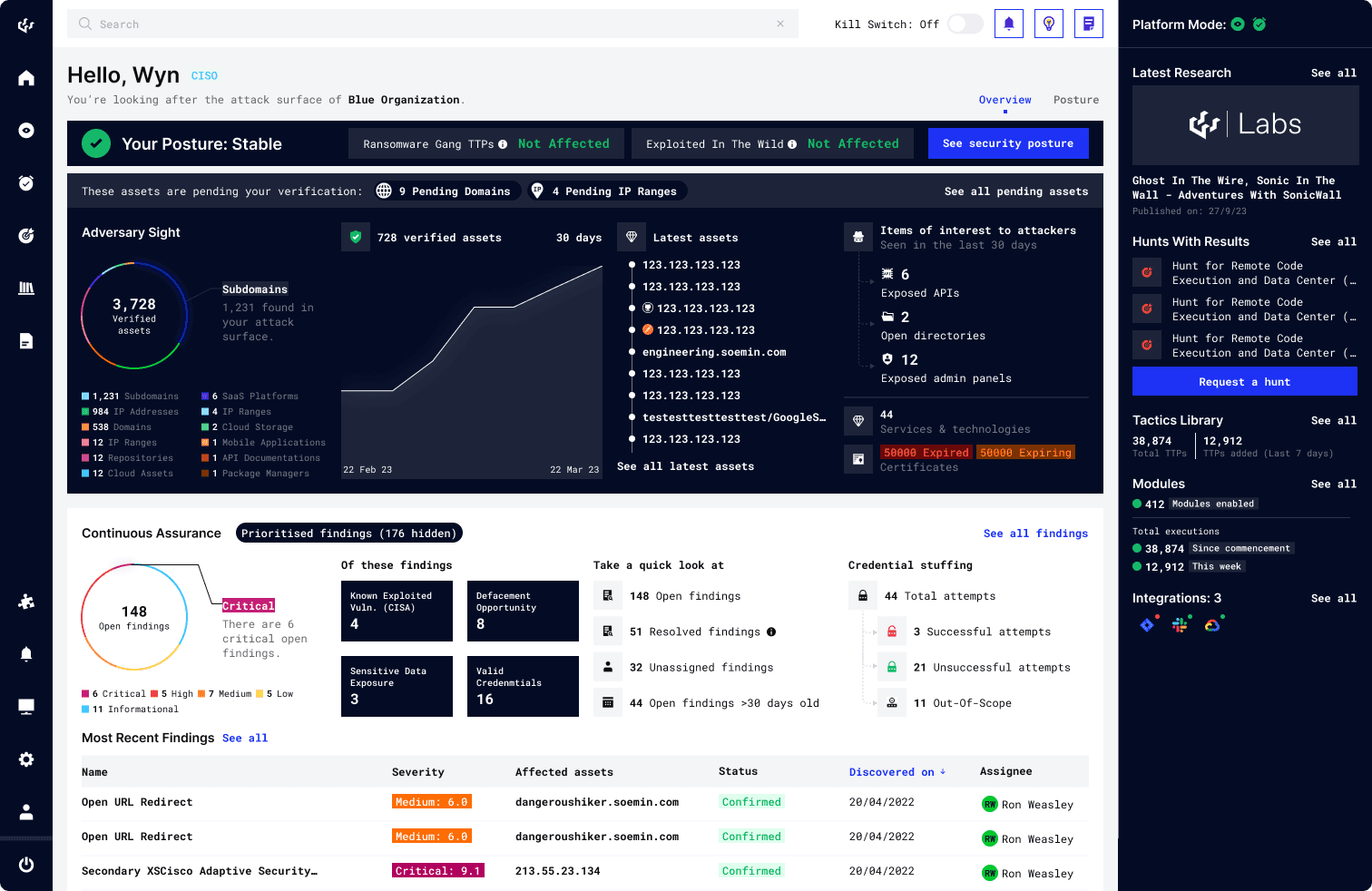1372x891 pixels.
Task: Click See all next to Most Recent Findings
Action: click(245, 739)
